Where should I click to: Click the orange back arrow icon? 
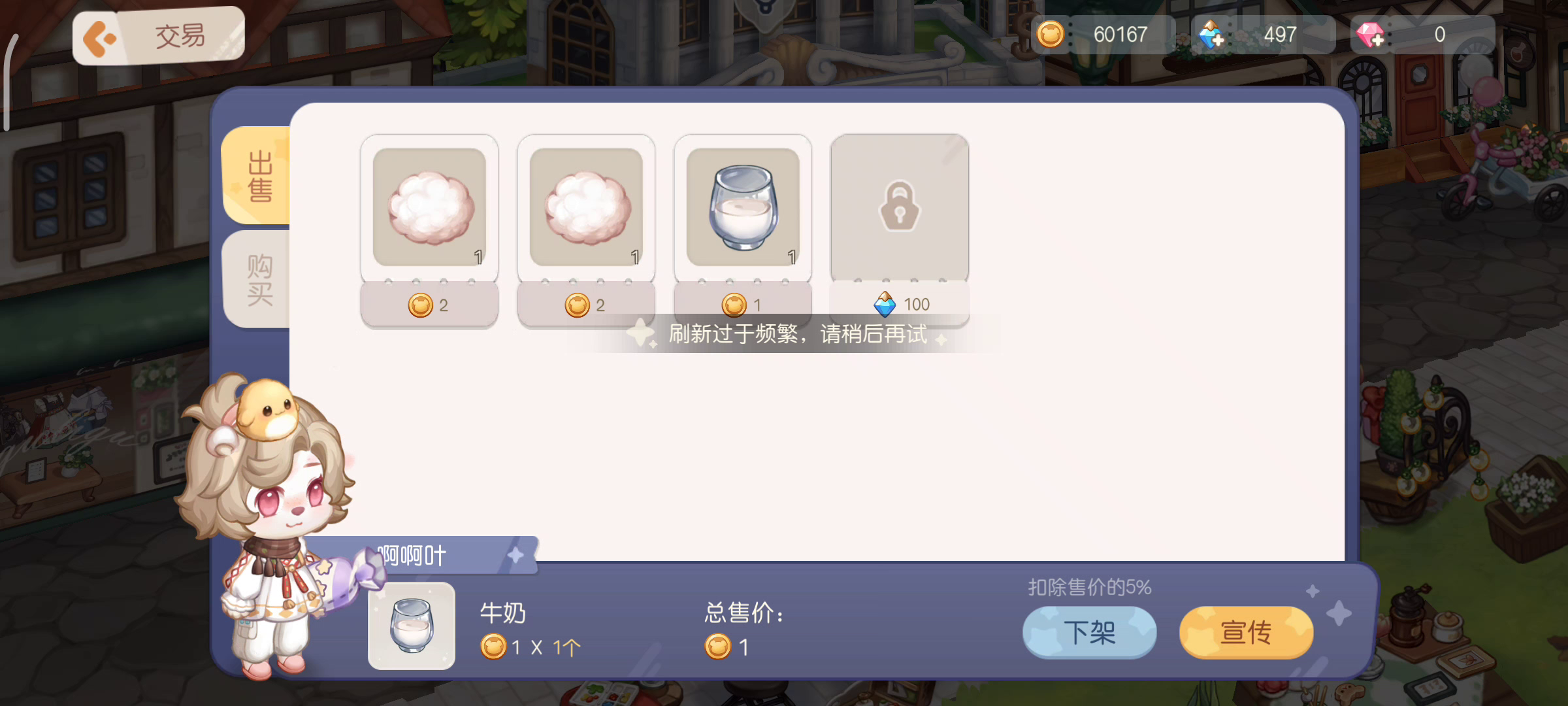(99, 39)
